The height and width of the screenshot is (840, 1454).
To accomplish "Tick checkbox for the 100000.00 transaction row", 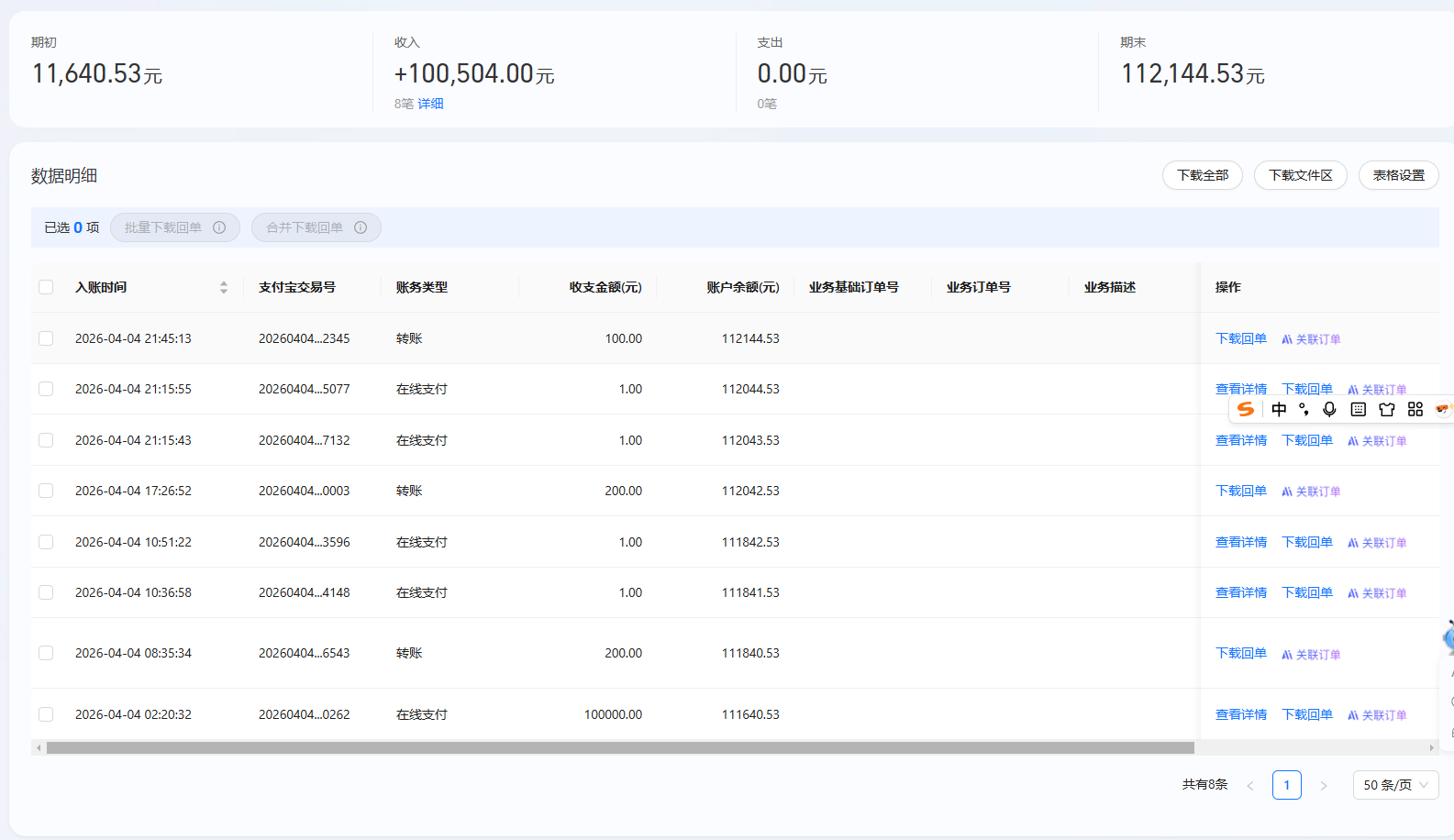I will point(46,714).
